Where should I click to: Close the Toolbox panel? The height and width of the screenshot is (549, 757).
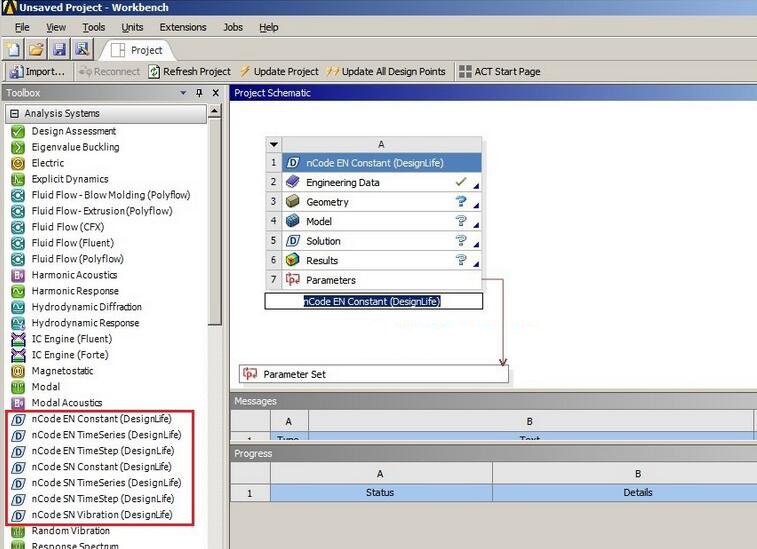click(x=216, y=93)
